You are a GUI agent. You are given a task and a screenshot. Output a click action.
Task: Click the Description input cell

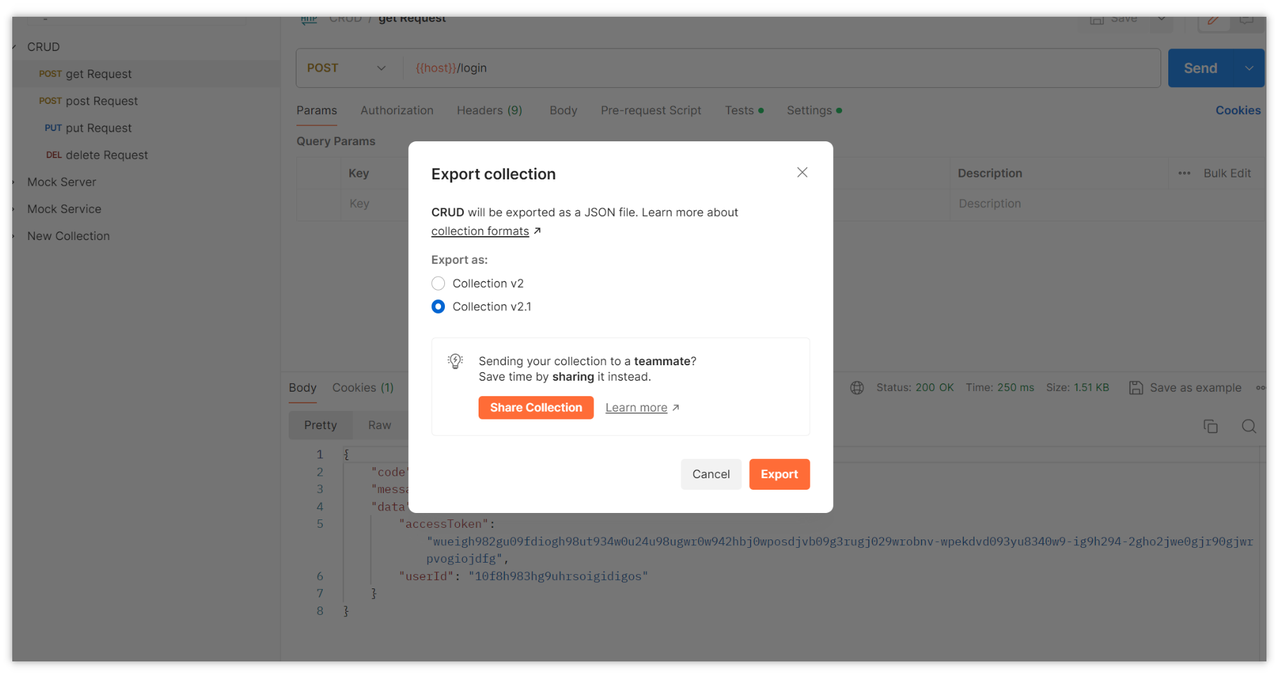click(x=1056, y=204)
